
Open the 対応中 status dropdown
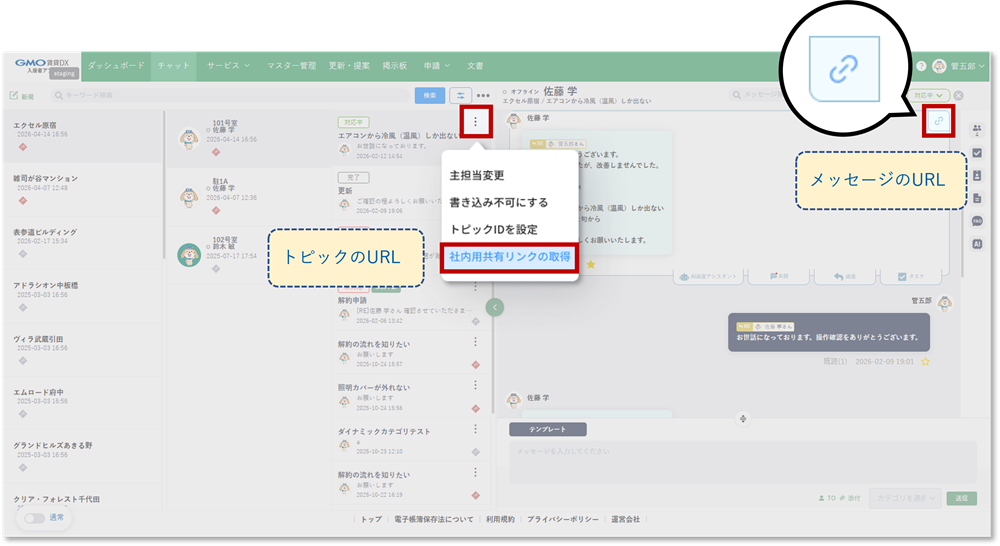coord(929,95)
